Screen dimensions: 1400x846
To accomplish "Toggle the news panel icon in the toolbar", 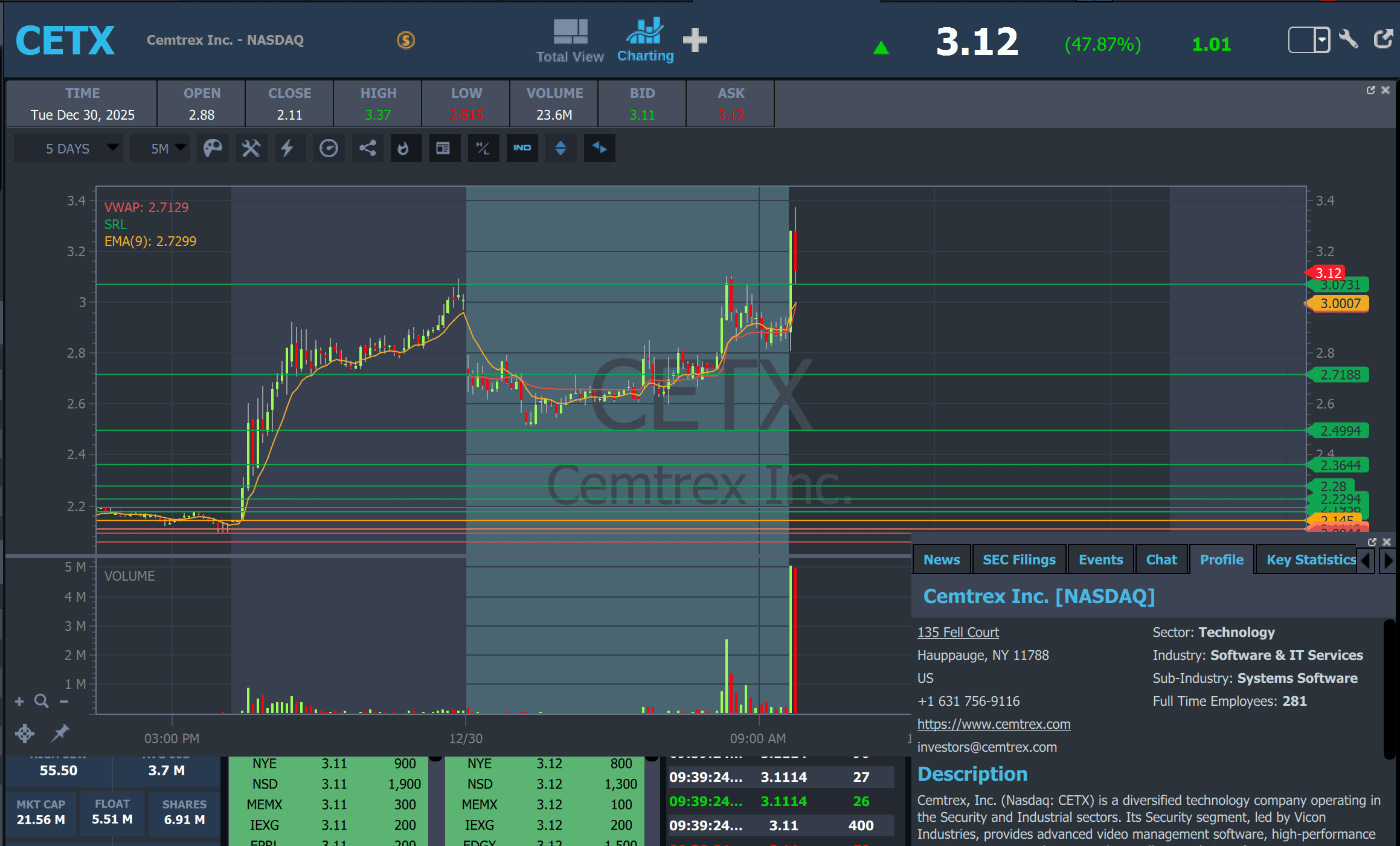I will [x=443, y=148].
